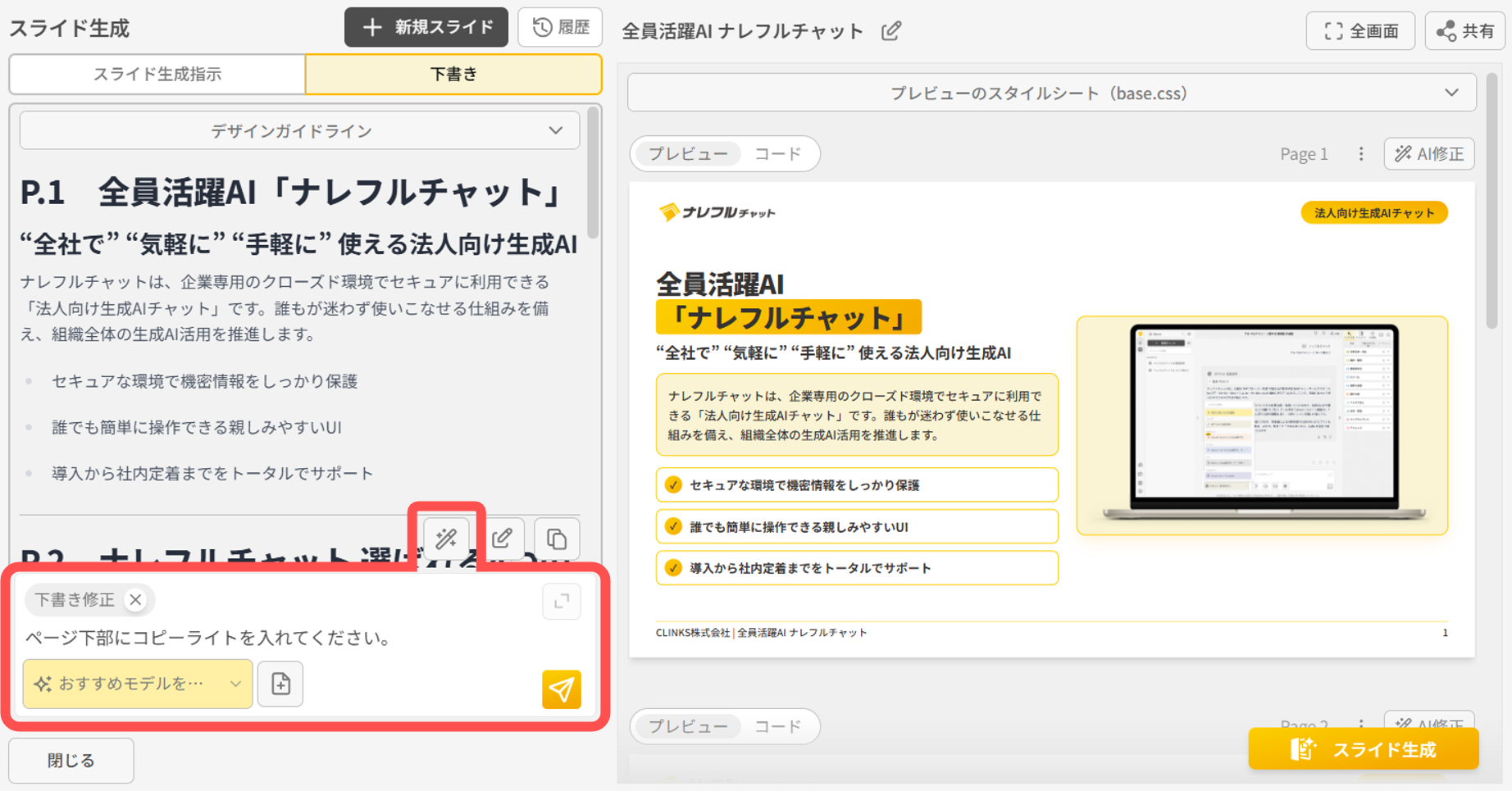Open Page 1 three-dot options menu

click(1361, 154)
